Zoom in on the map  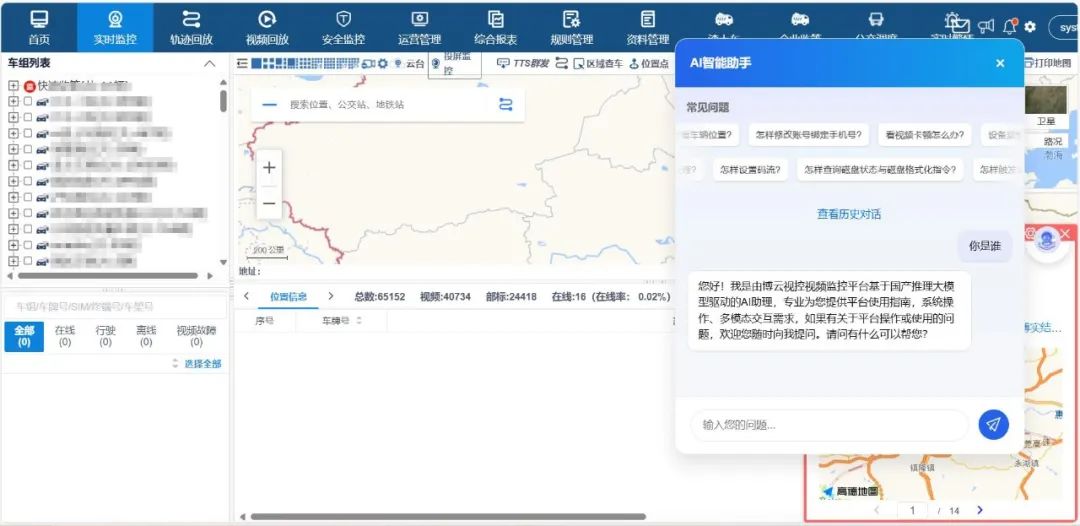(x=269, y=168)
